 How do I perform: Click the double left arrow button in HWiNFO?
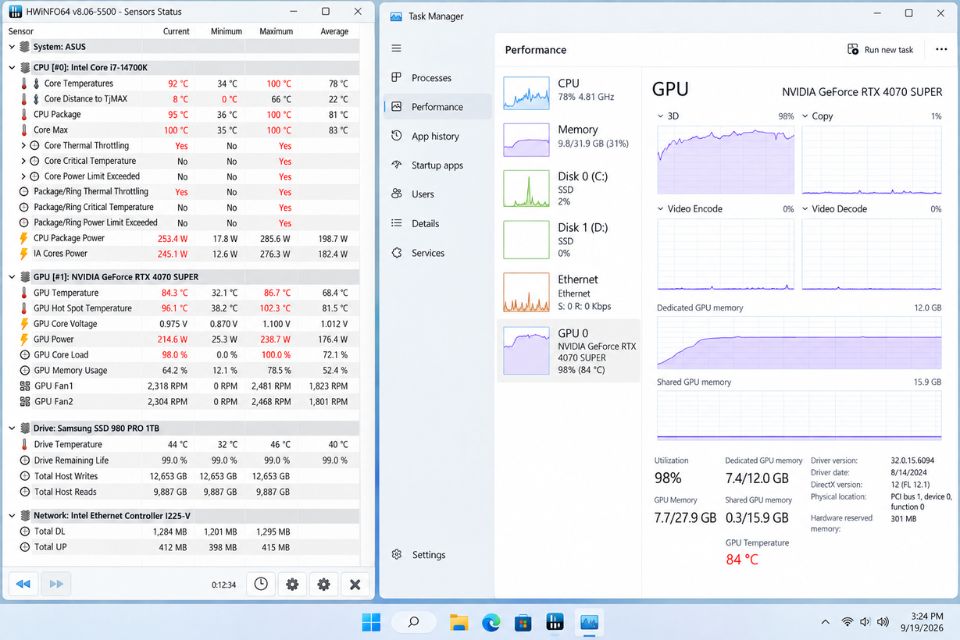pyautogui.click(x=23, y=584)
